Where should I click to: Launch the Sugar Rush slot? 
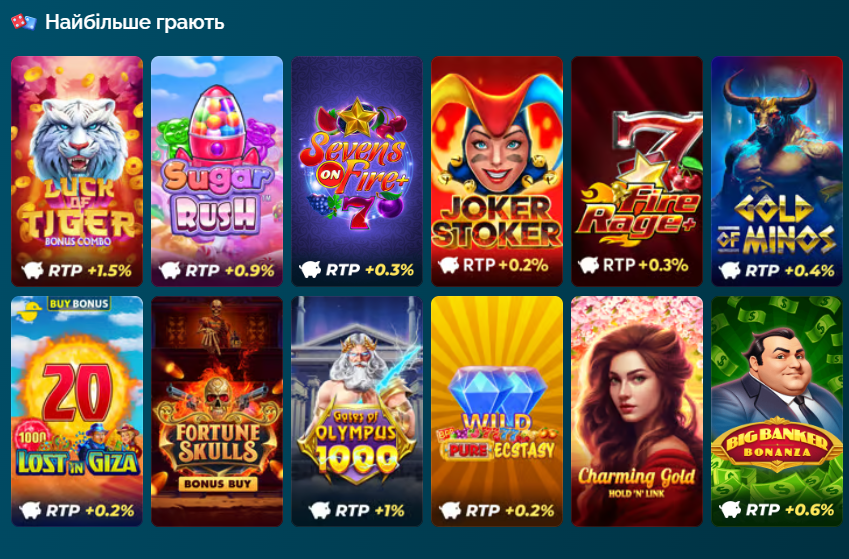click(x=217, y=171)
